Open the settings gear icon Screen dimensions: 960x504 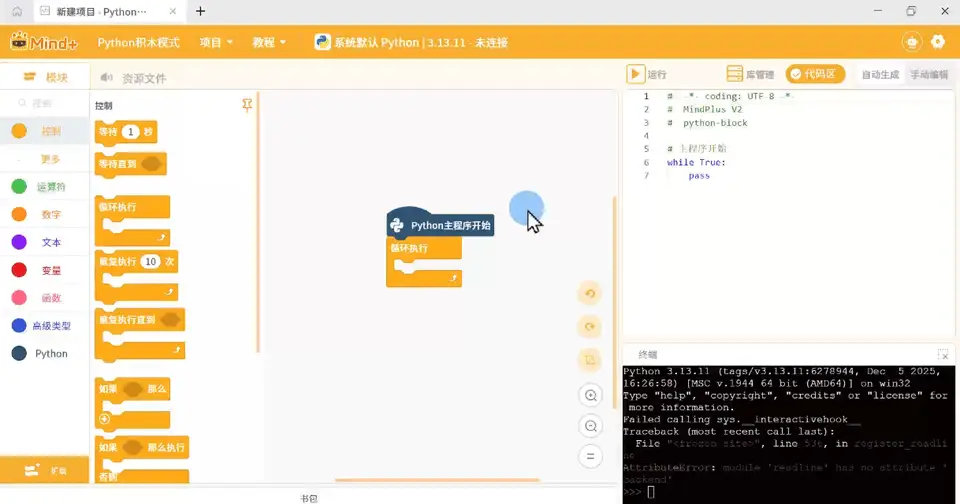[937, 42]
